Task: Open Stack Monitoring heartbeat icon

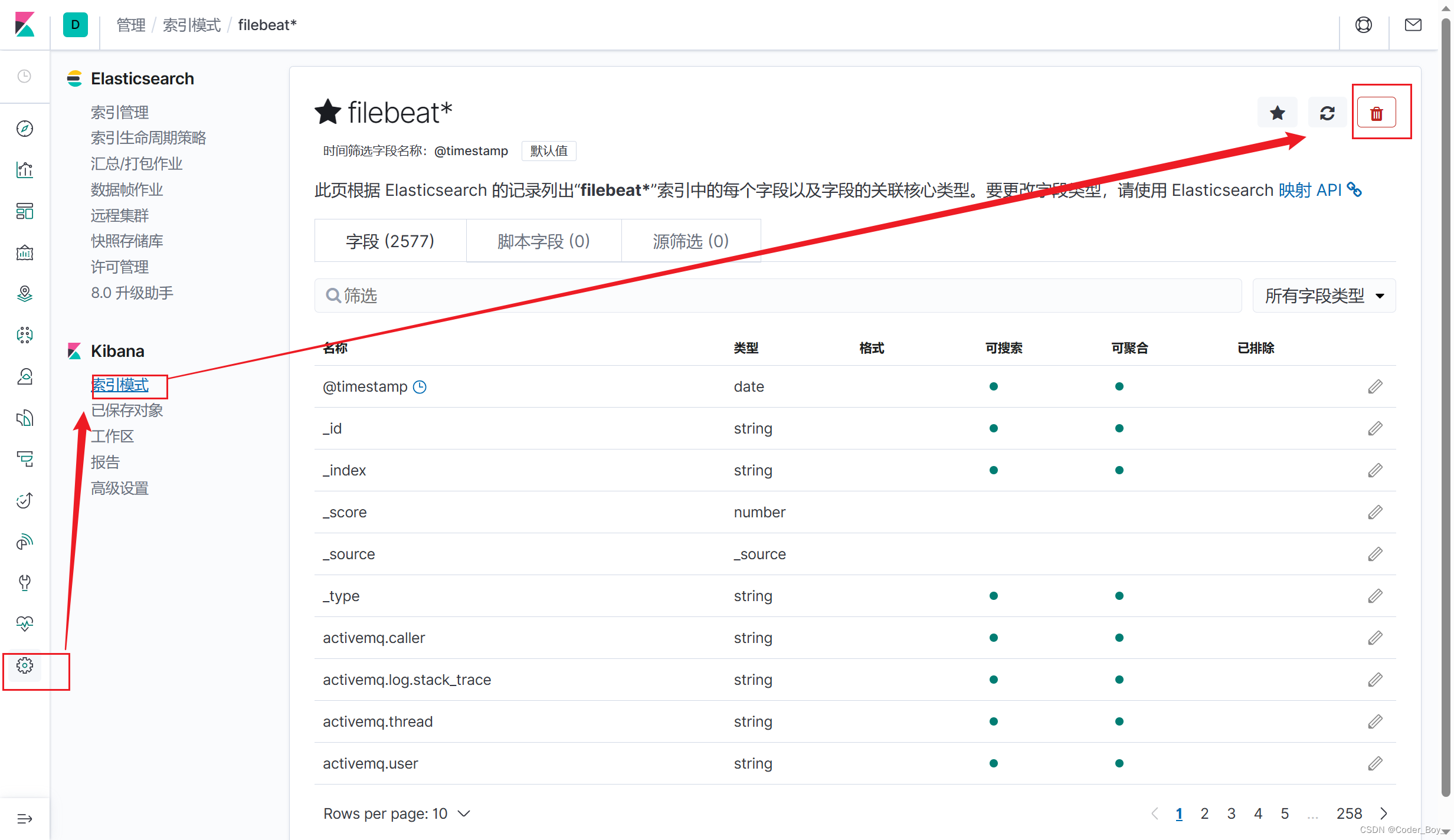Action: coord(25,623)
